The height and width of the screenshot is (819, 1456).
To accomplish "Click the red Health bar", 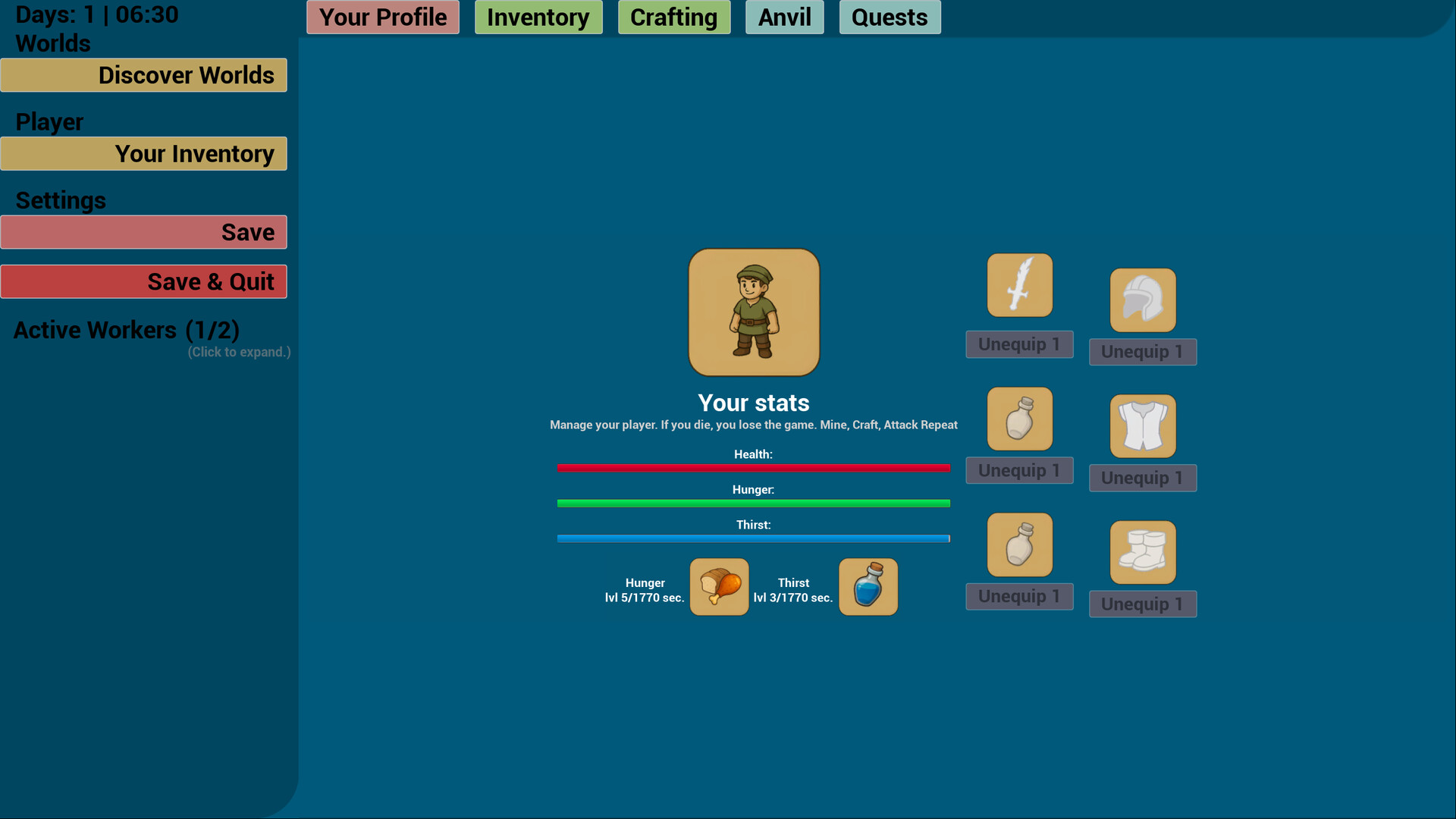I will click(x=753, y=468).
